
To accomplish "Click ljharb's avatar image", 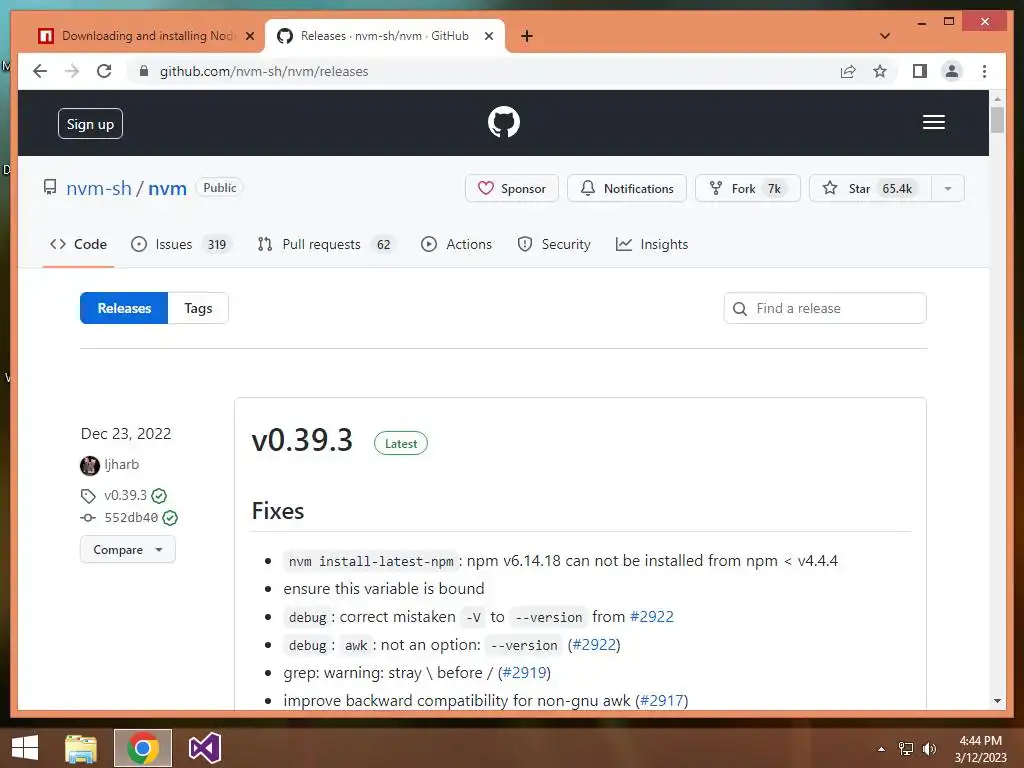I will click(x=89, y=466).
